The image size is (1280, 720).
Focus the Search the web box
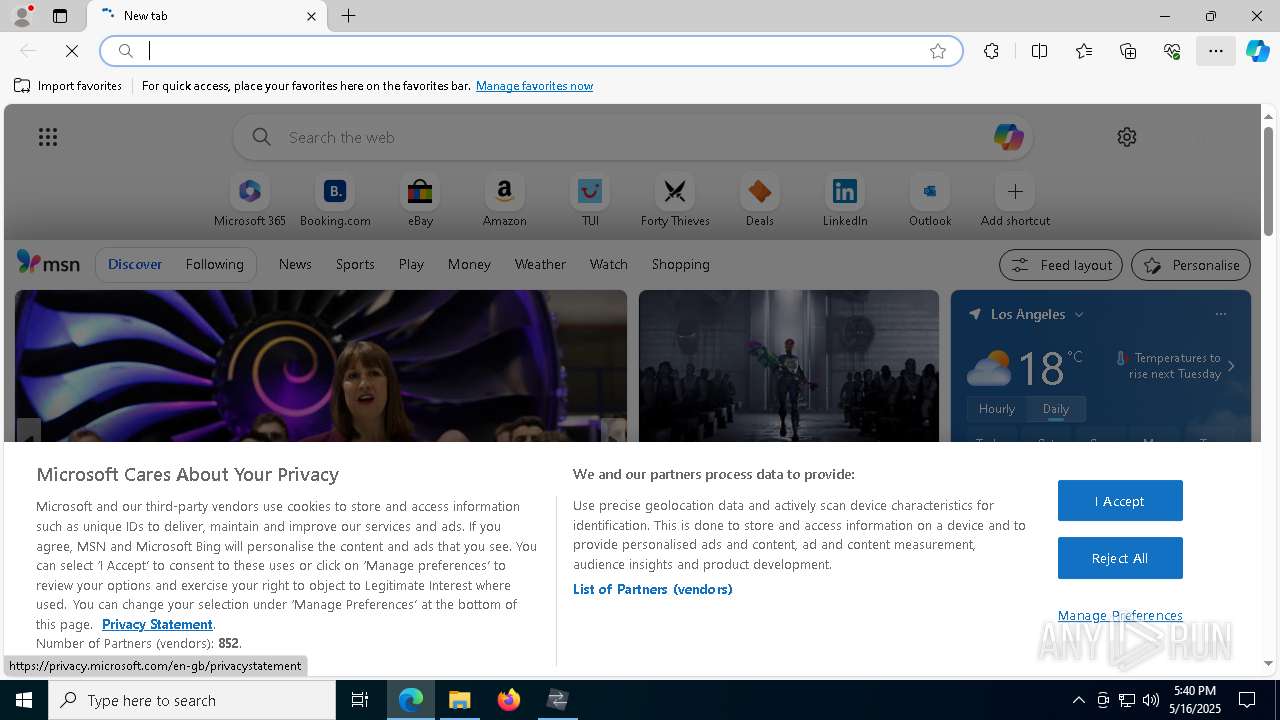[633, 137]
